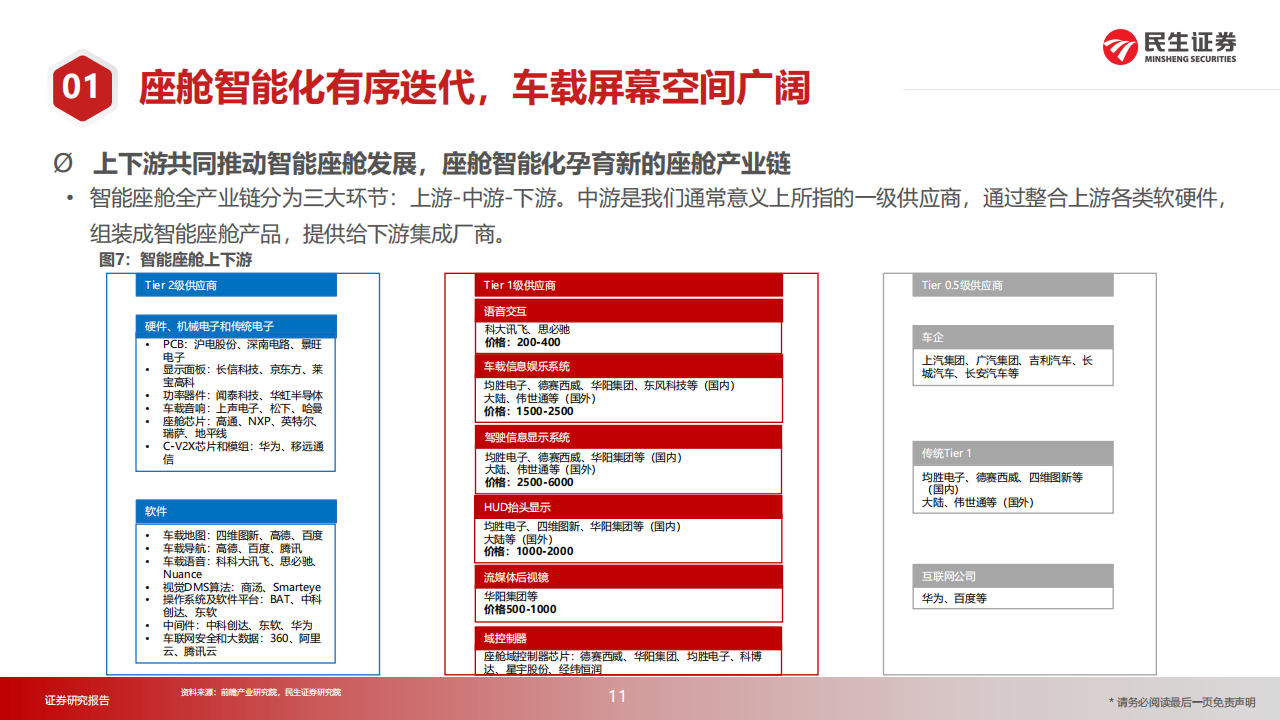Click the price 200-400 text
Screen dimensions: 1280x720
click(522, 342)
